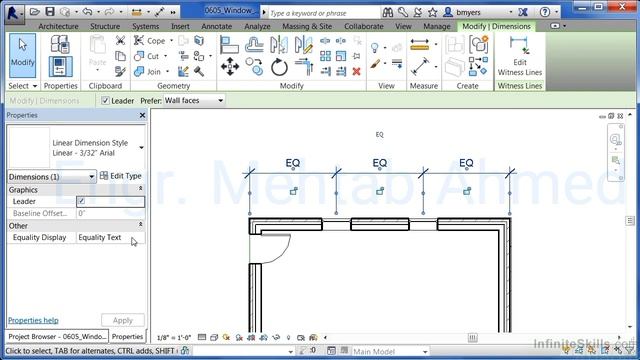Screen dimensions: 640x360
Task: Select Trim/Extend to Corner tool
Action: (304, 67)
